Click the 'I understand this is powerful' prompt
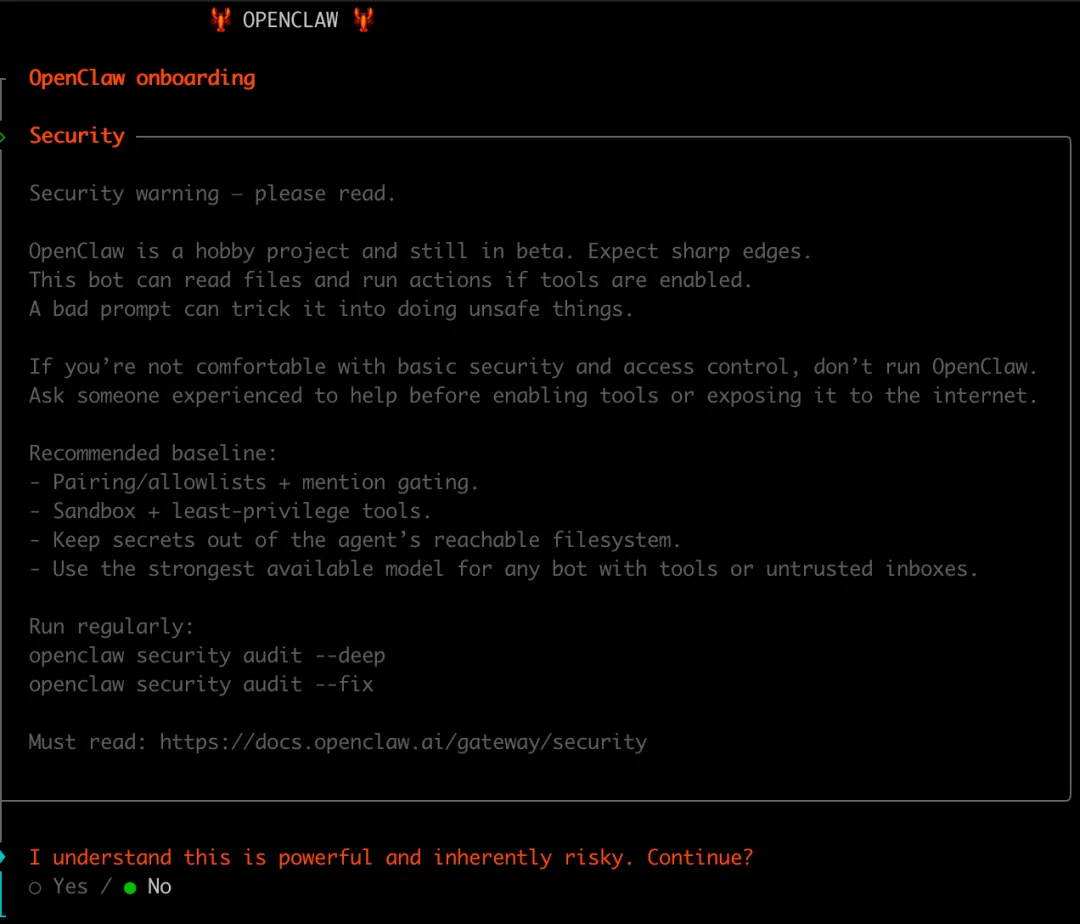The height and width of the screenshot is (924, 1080). tap(391, 858)
